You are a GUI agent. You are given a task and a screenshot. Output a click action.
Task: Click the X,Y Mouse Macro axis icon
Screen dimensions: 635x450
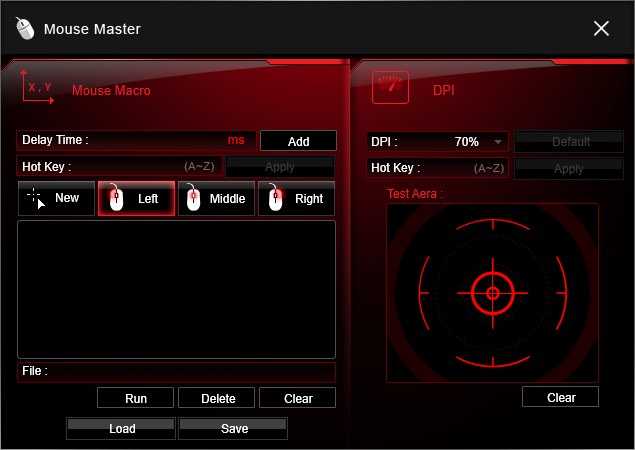36,88
